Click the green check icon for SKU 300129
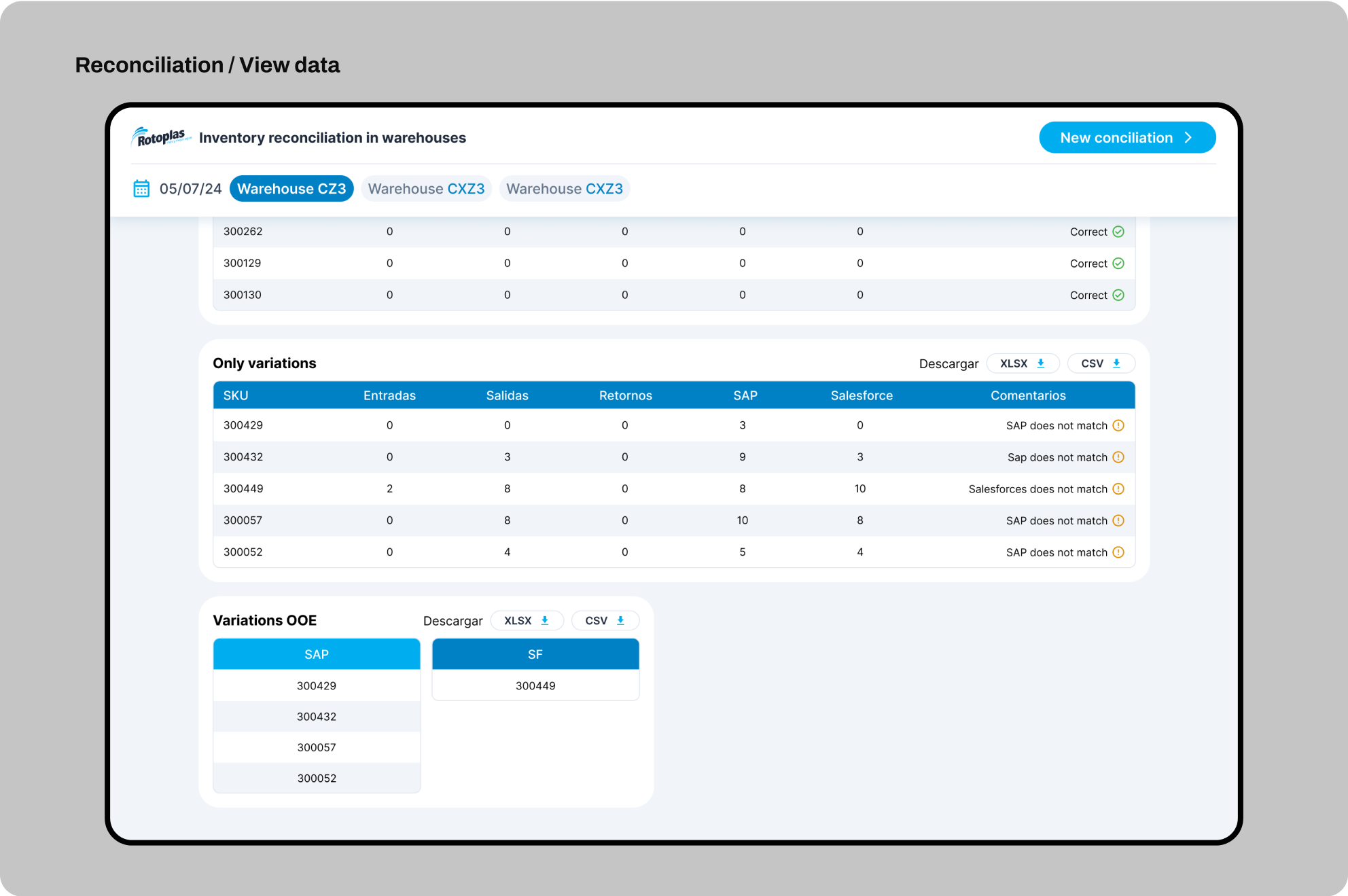The width and height of the screenshot is (1348, 896). (x=1118, y=264)
